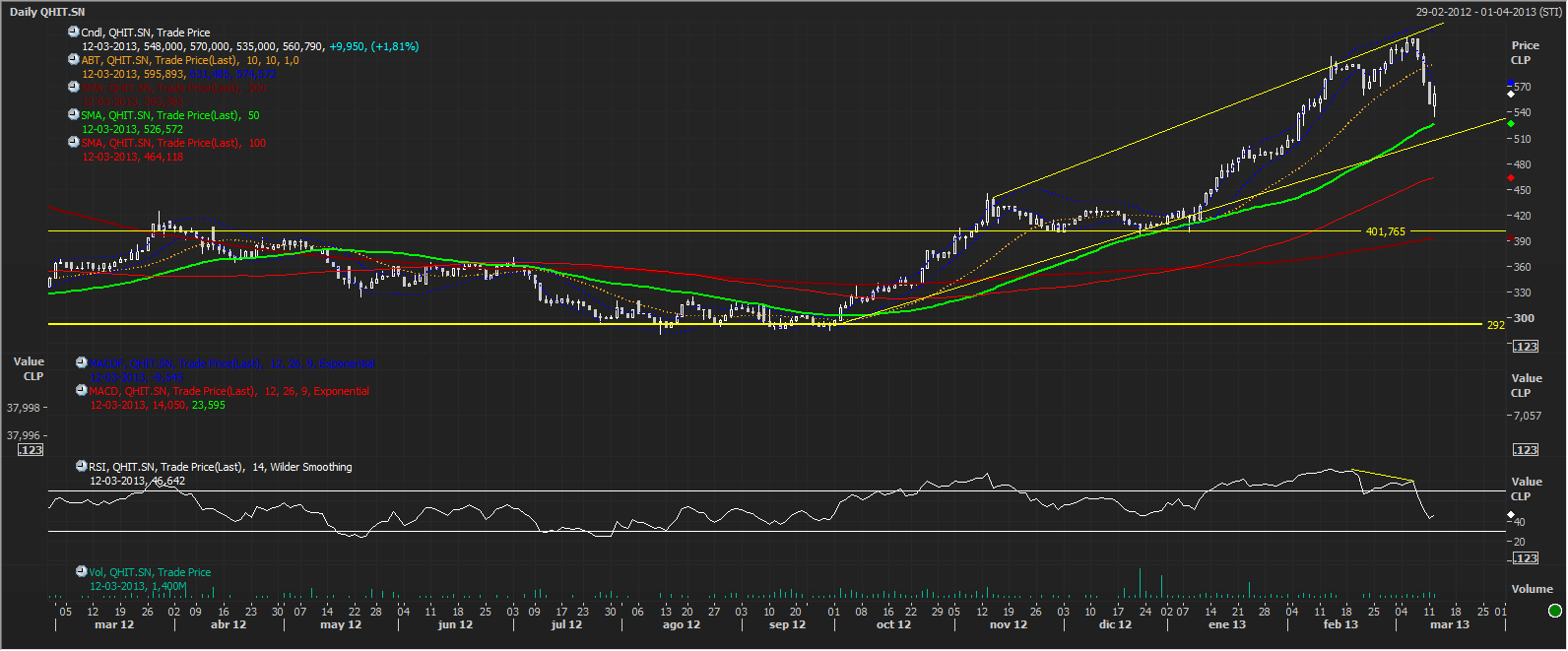This screenshot has height=651, width=1568.
Task: Click the white diamond marker on RSI axis
Action: pyautogui.click(x=1511, y=515)
